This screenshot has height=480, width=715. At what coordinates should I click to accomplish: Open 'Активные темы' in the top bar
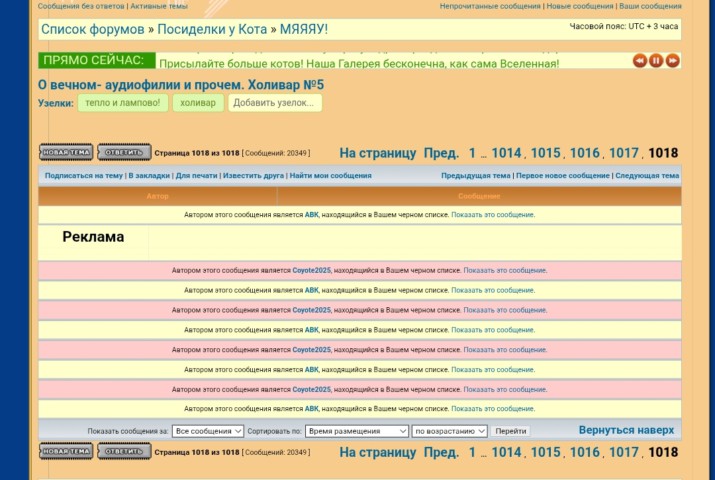[158, 6]
